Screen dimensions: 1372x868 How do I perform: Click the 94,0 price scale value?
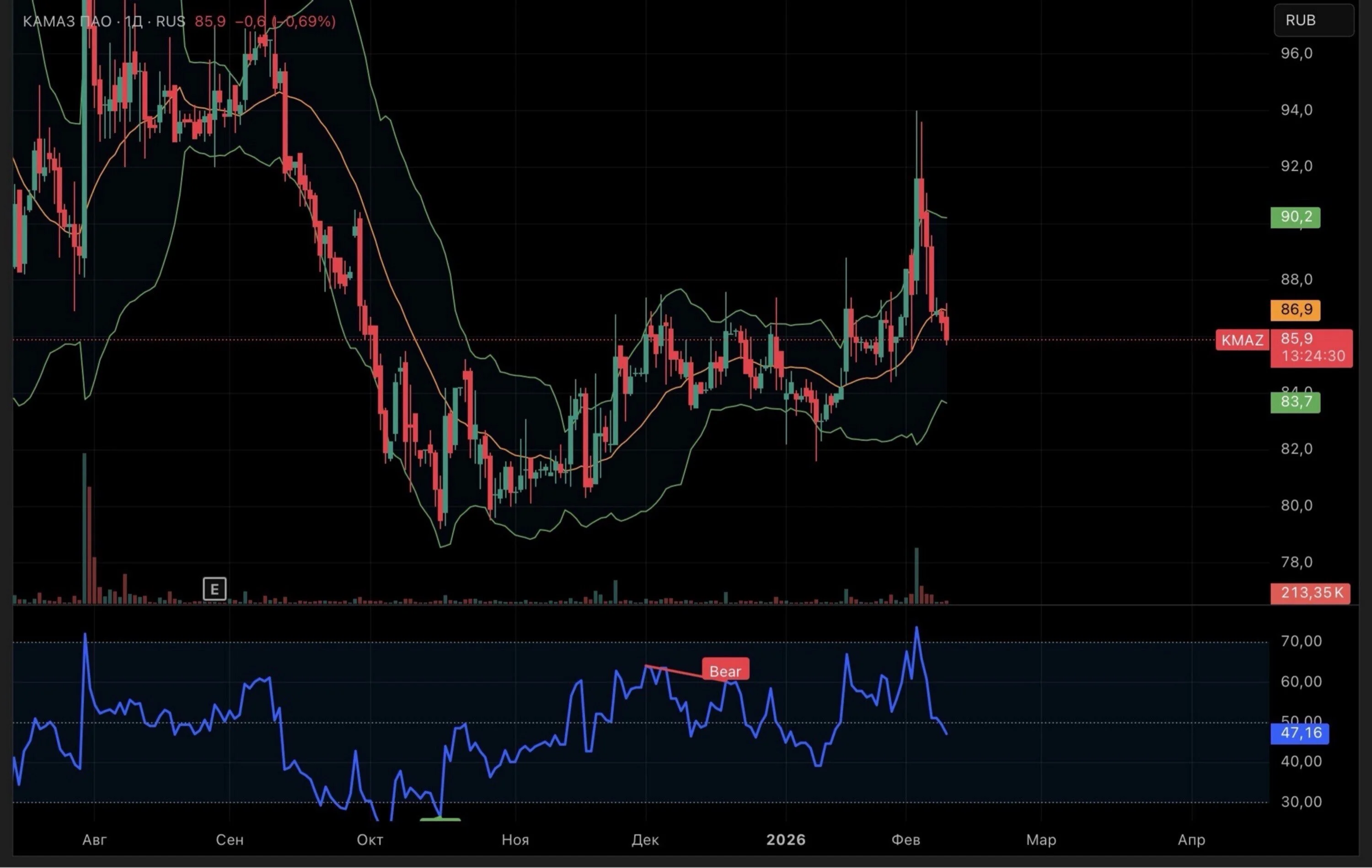tap(1297, 110)
